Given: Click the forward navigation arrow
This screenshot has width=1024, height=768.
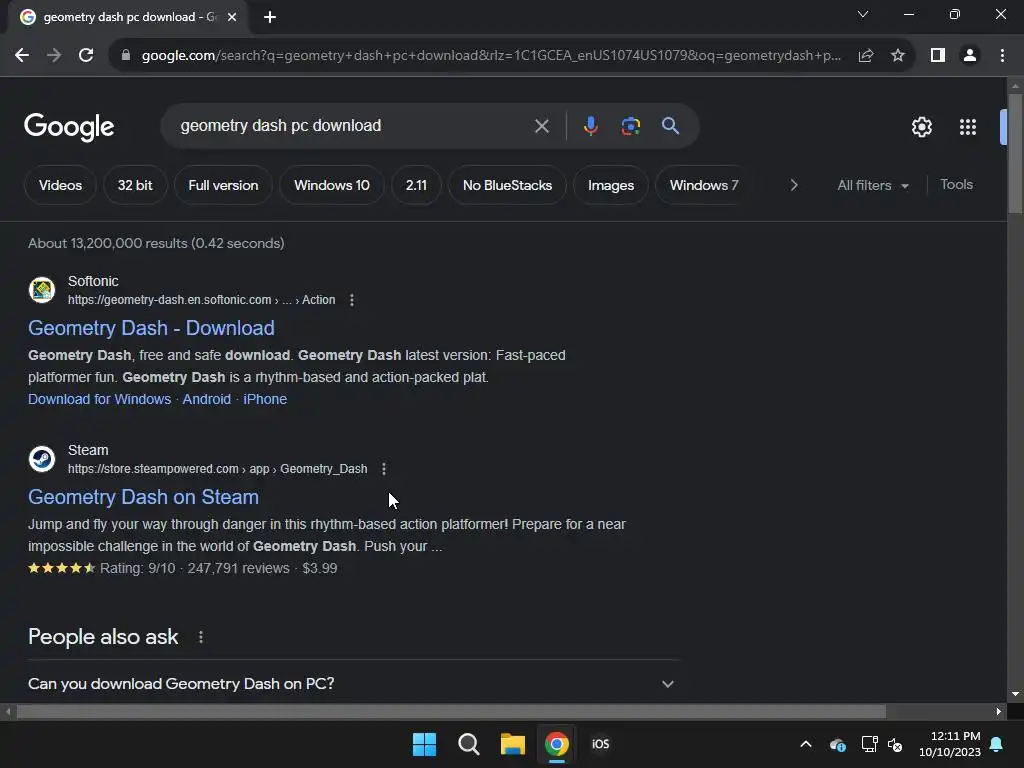Looking at the screenshot, I should (54, 56).
